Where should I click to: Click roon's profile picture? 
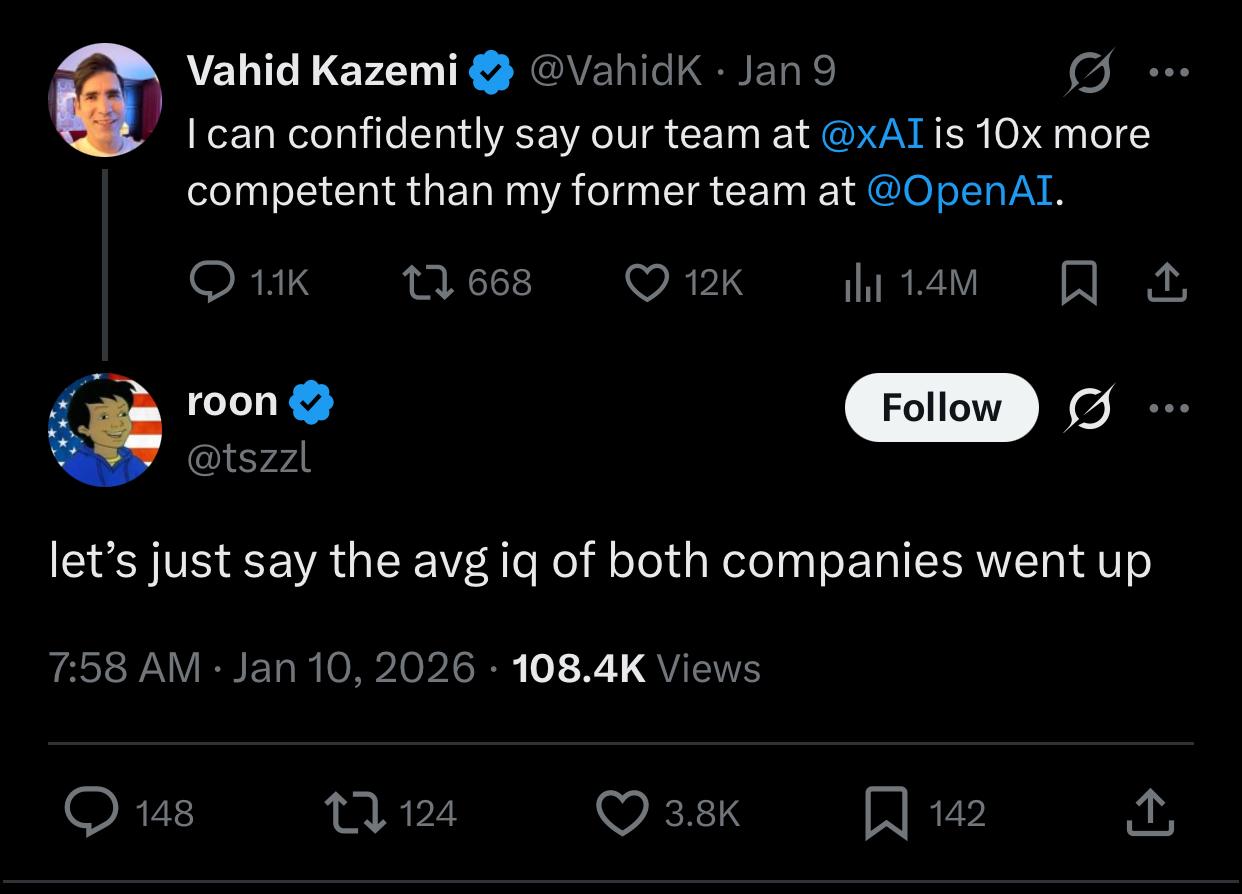[x=105, y=430]
